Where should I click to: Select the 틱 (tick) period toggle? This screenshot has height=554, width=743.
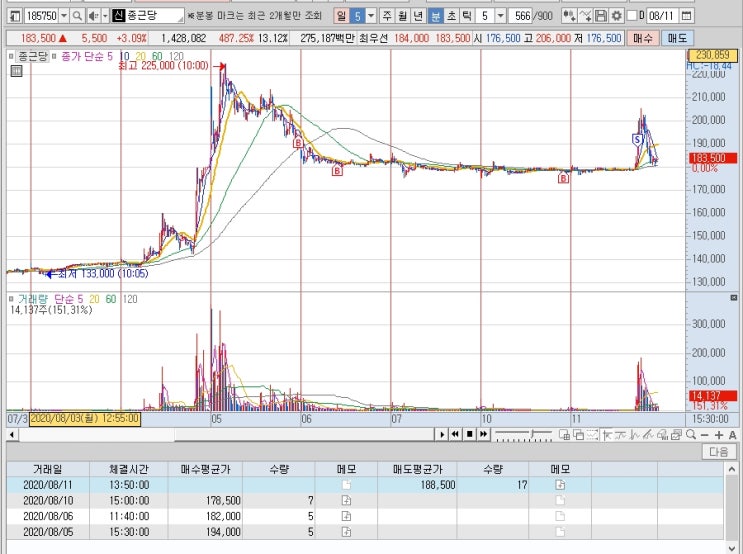click(467, 16)
